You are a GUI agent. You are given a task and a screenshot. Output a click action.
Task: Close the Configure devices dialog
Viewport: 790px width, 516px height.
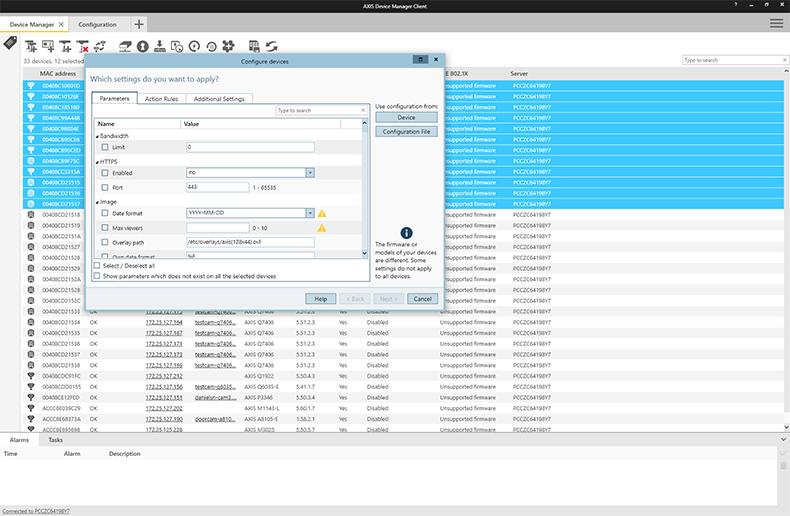[436, 59]
